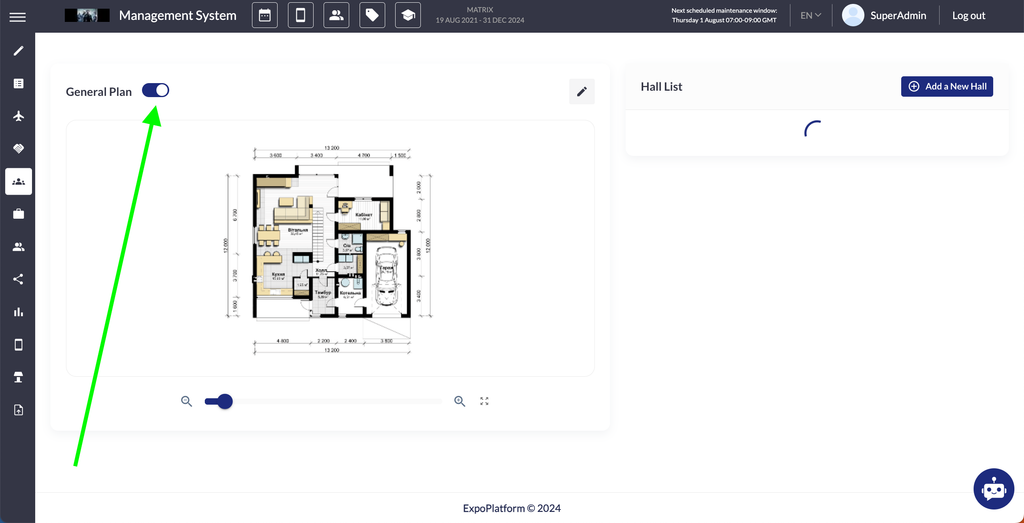Click the calendar icon in top bar
The image size is (1024, 523).
tap(264, 16)
